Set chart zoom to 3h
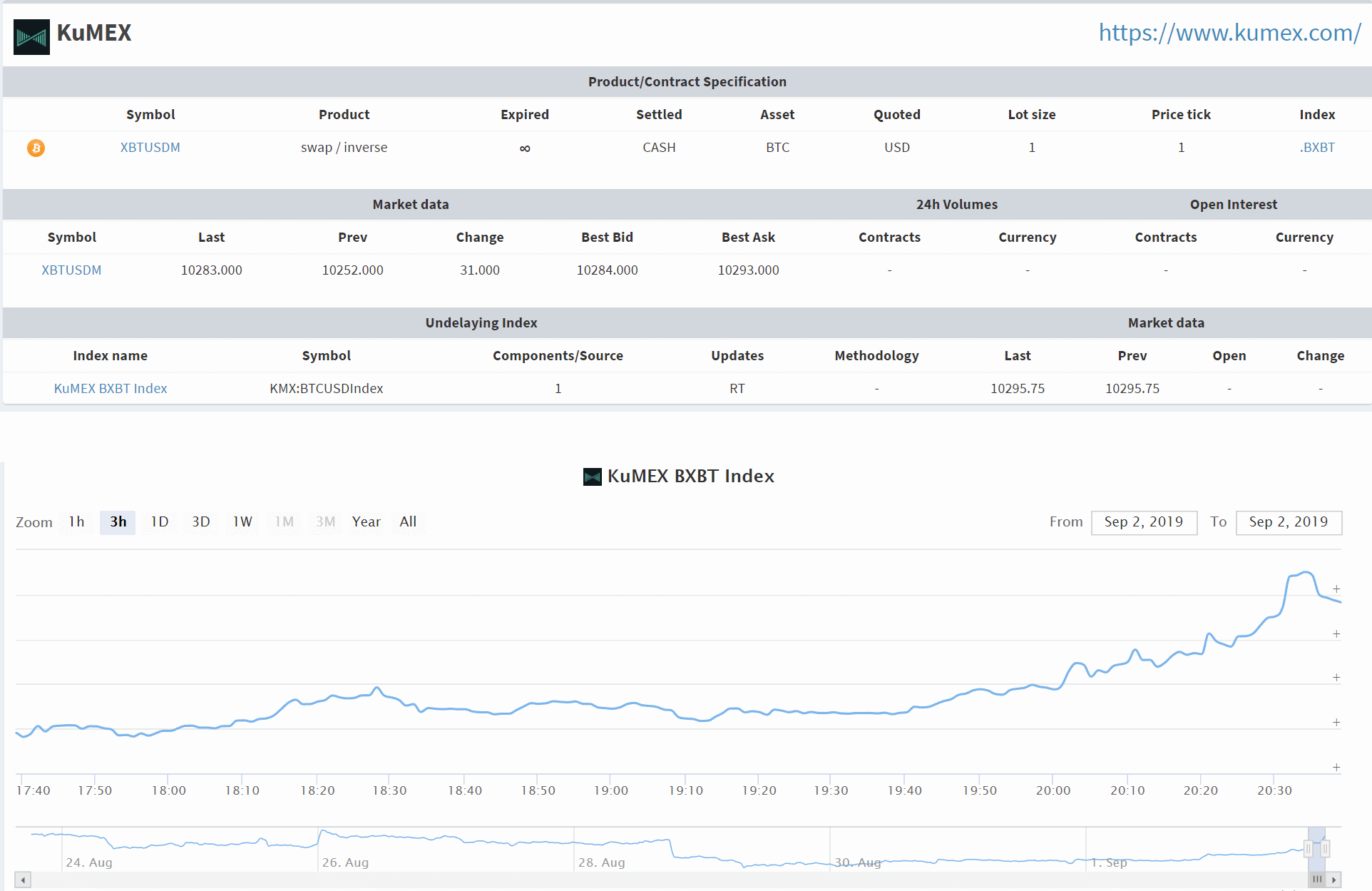This screenshot has width=1372, height=891. (118, 522)
